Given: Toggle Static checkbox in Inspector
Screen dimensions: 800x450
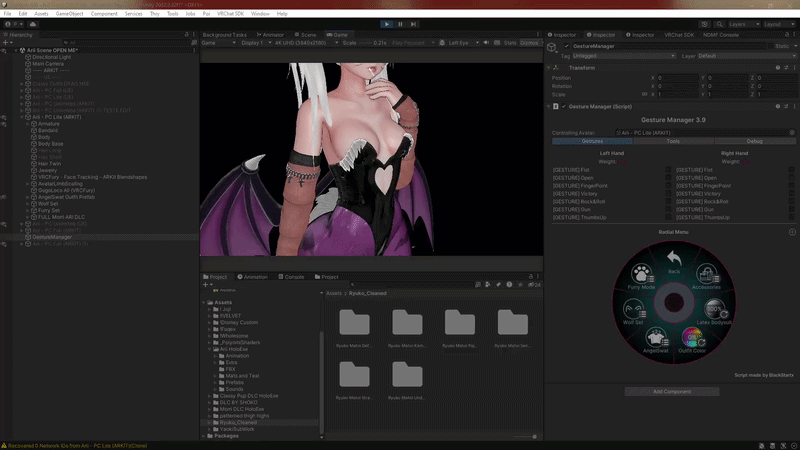Looking at the screenshot, I should (x=770, y=46).
